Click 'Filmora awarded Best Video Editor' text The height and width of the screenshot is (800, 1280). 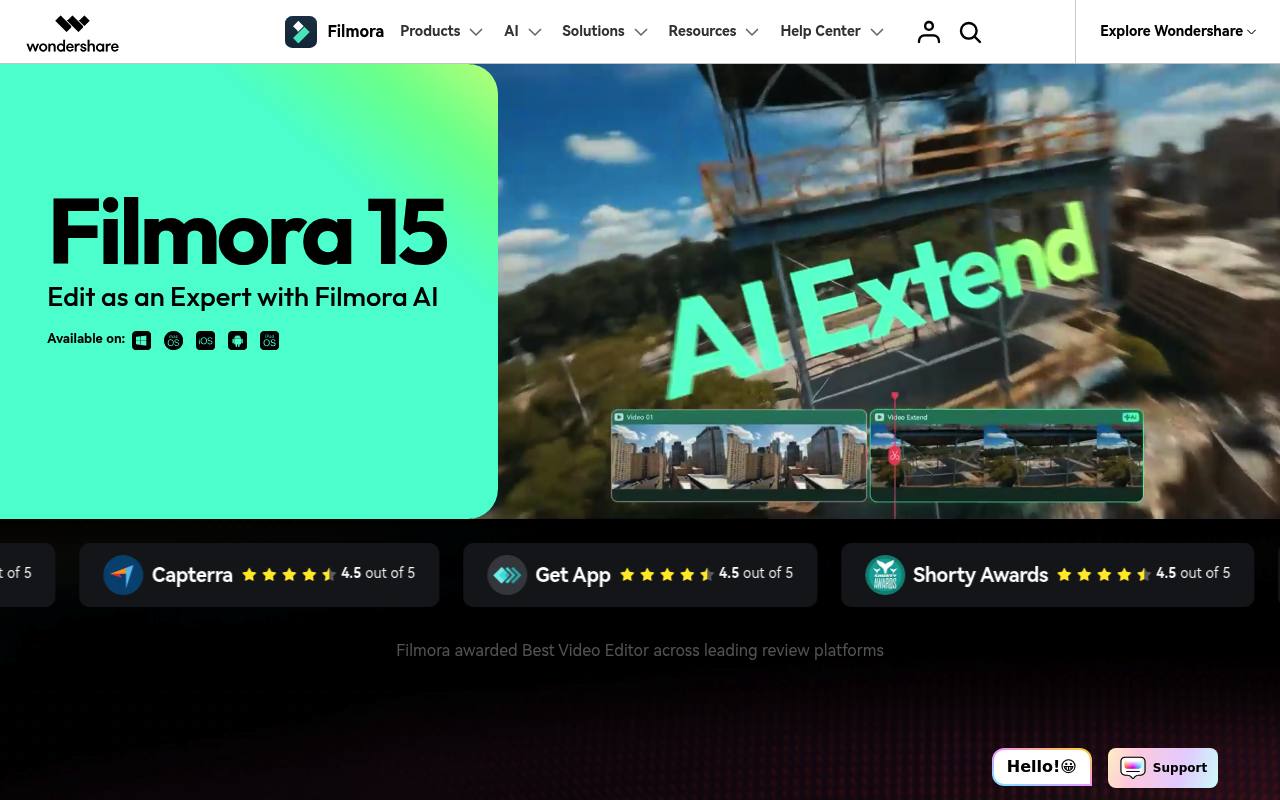point(640,650)
